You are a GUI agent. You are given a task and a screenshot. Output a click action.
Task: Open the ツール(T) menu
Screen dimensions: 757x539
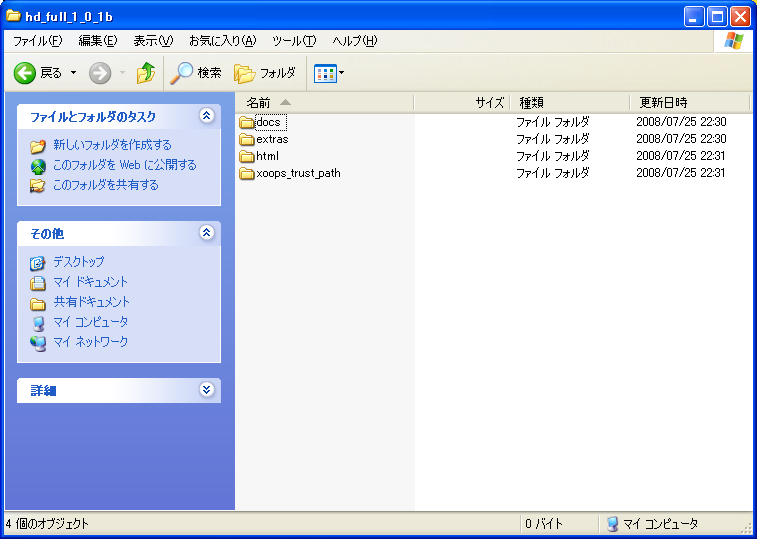click(x=294, y=41)
